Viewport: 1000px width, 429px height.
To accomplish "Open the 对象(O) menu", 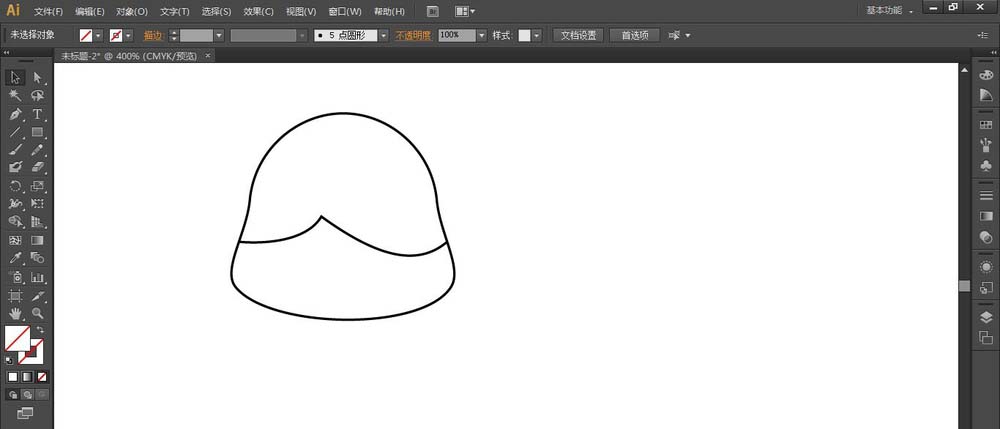I will point(131,12).
